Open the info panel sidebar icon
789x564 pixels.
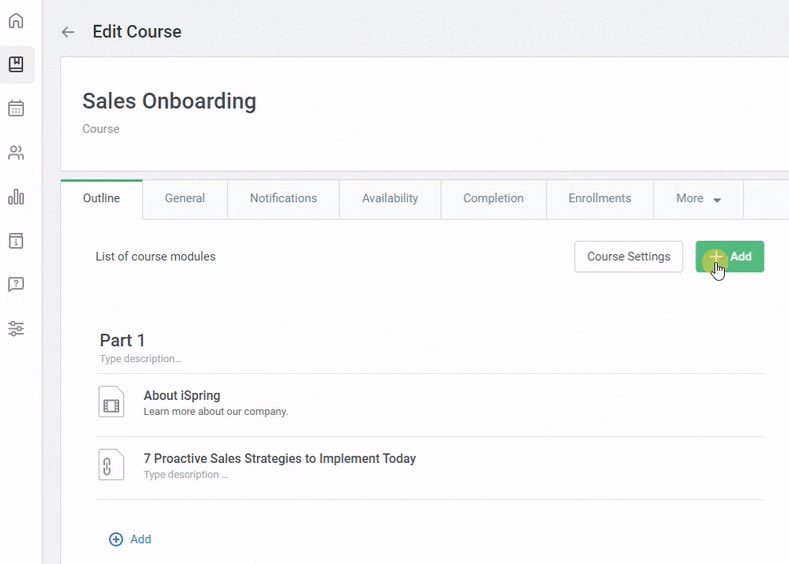coord(16,241)
